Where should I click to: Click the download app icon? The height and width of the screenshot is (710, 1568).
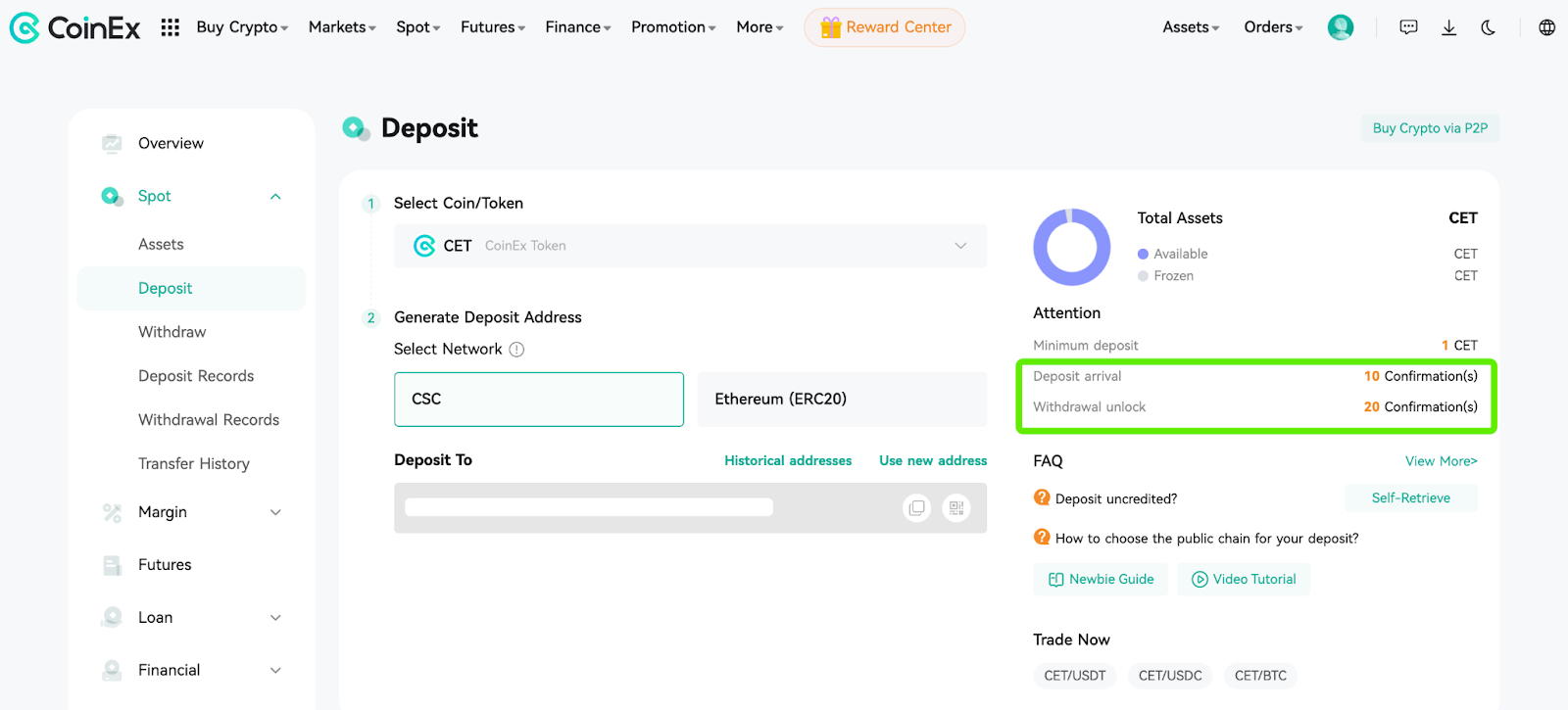click(x=1448, y=27)
